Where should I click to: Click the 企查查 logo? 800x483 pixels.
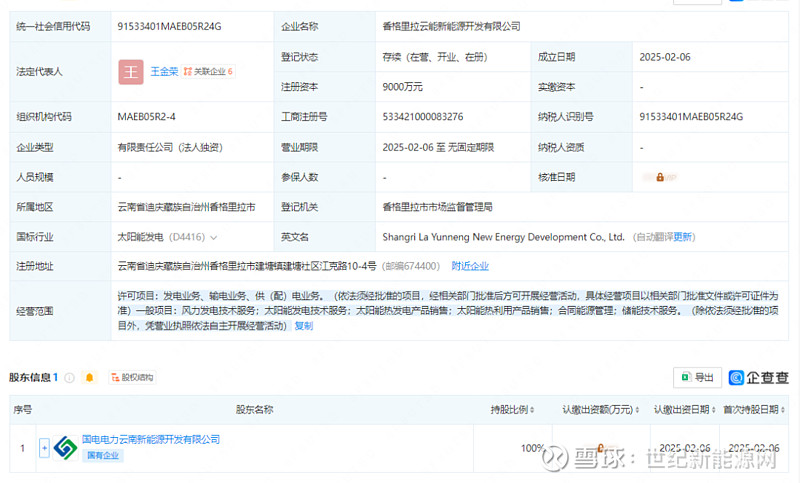pos(758,377)
